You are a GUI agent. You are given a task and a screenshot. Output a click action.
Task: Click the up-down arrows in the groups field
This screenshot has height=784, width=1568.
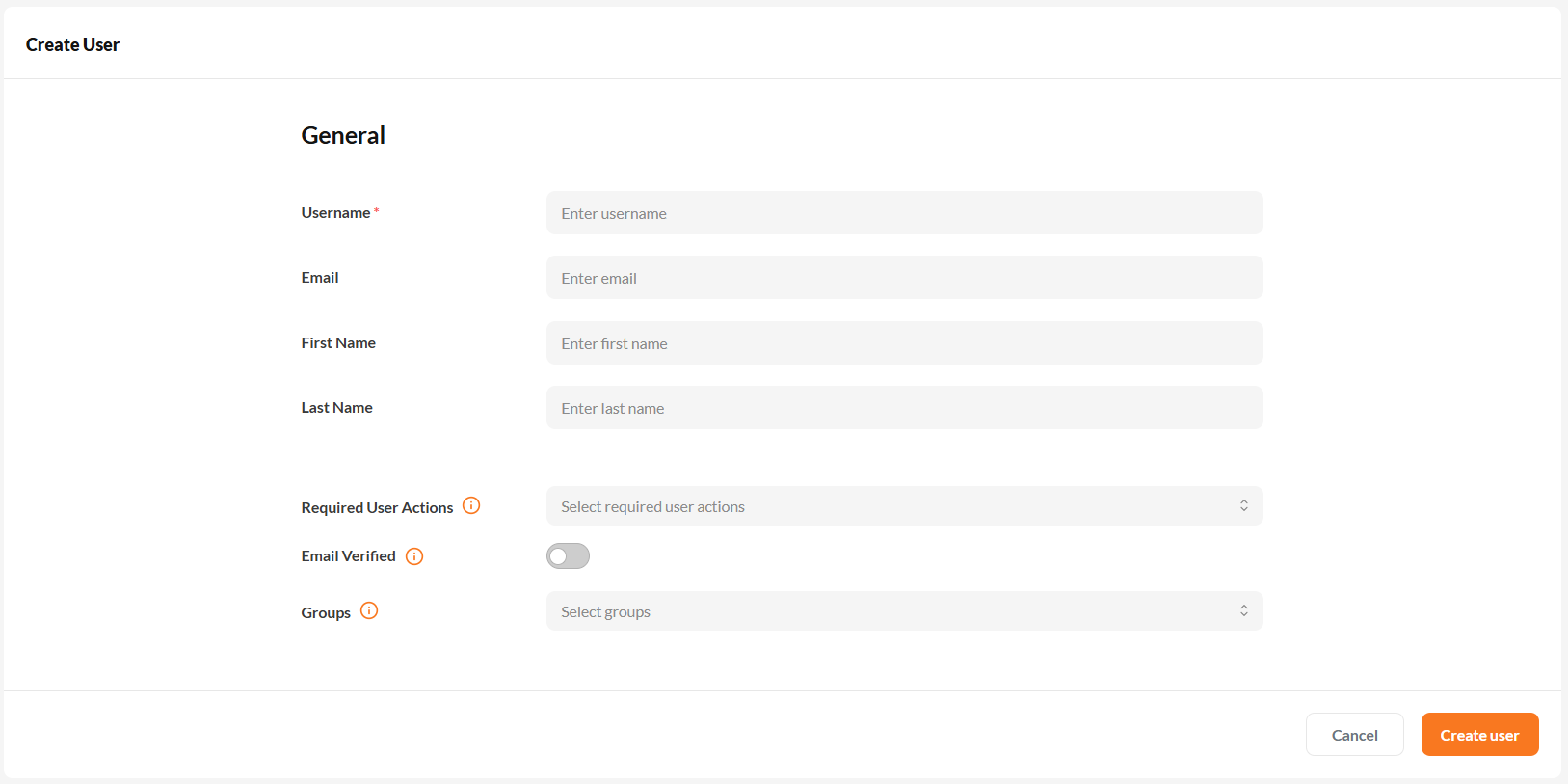coord(1244,611)
